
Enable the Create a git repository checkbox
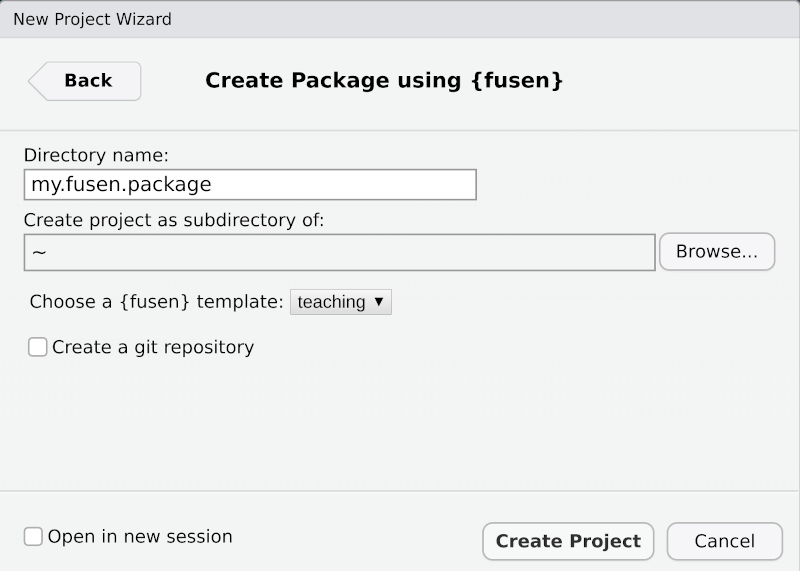tap(38, 347)
